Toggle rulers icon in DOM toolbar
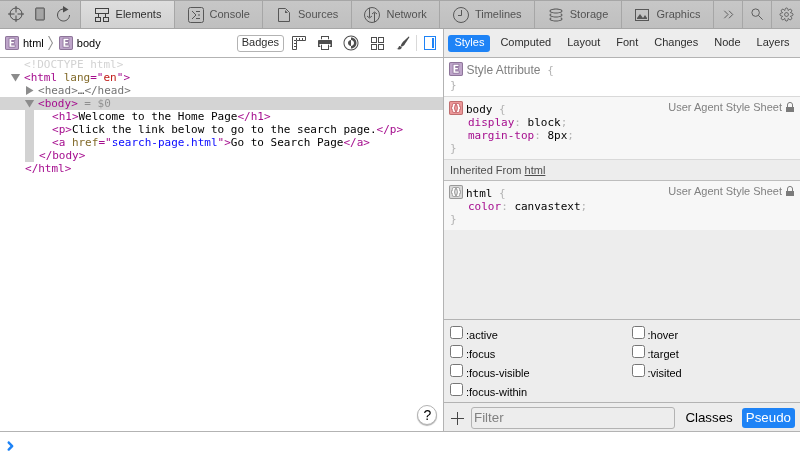The height and width of the screenshot is (461, 800). tap(299, 43)
